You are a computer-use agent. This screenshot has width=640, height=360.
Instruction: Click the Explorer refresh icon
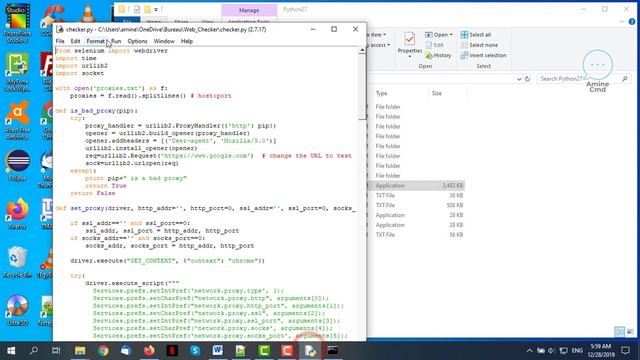(527, 79)
